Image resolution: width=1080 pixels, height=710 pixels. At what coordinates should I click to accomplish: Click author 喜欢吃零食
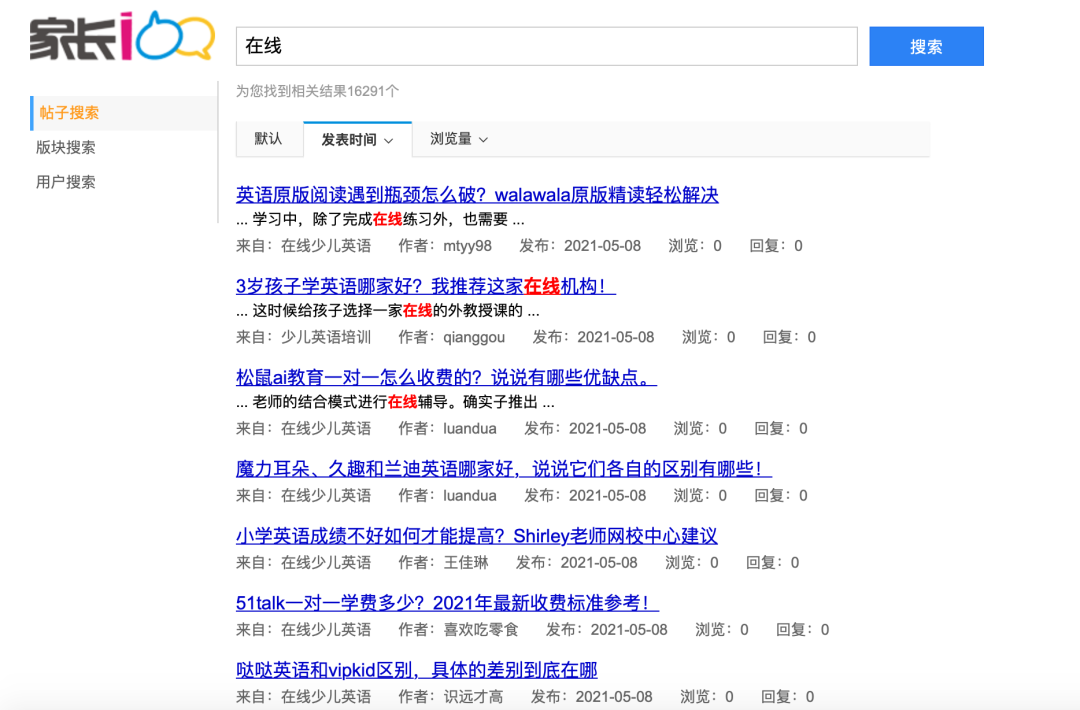click(481, 630)
